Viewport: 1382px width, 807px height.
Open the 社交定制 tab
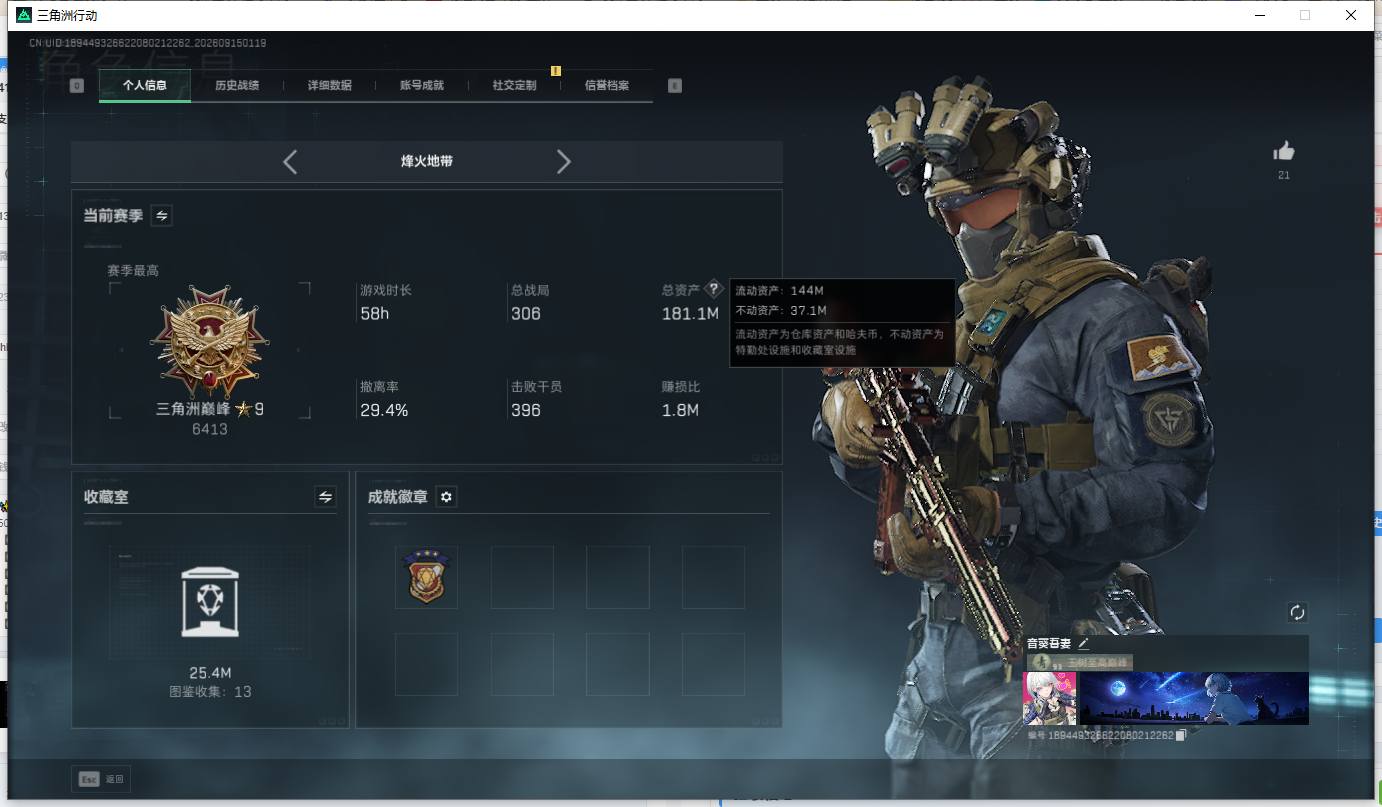click(x=515, y=86)
